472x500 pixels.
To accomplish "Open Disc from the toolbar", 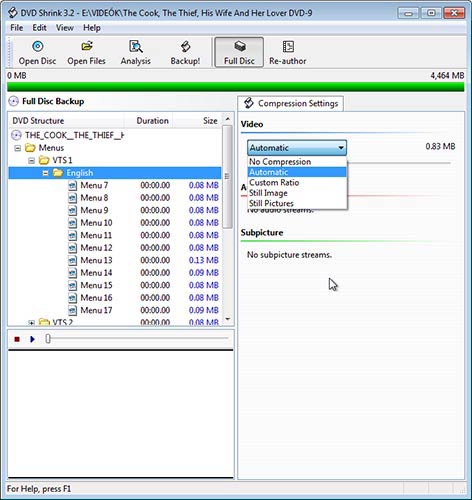I will tap(37, 52).
